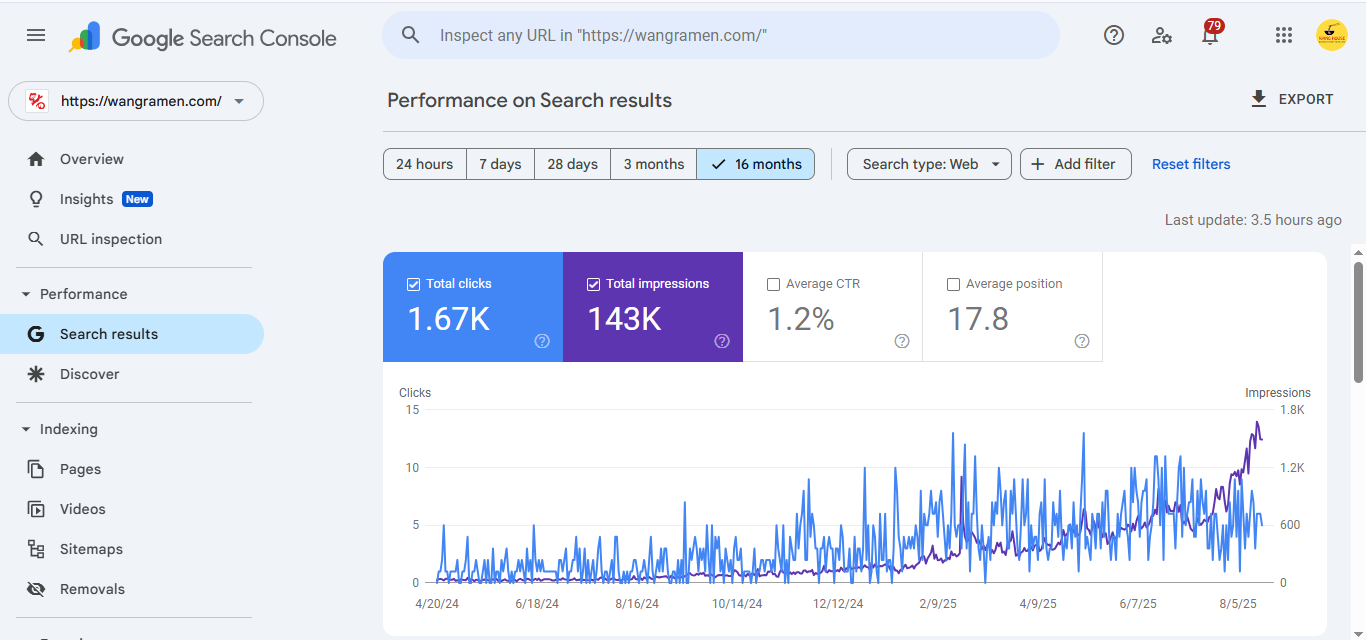Open the Search type: Web dropdown
The height and width of the screenshot is (640, 1366).
[929, 164]
